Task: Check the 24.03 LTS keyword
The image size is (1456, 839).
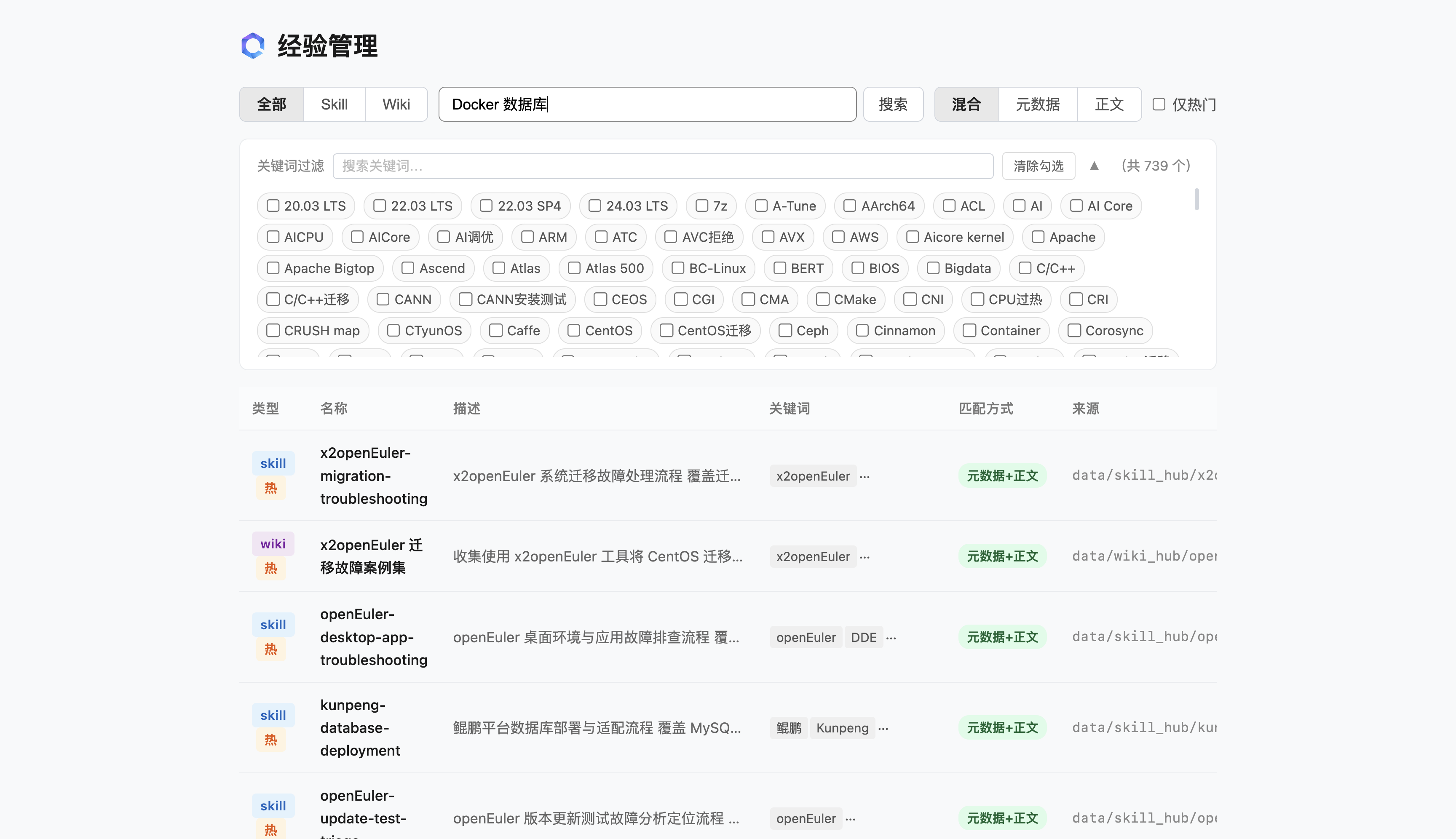Action: (x=595, y=206)
